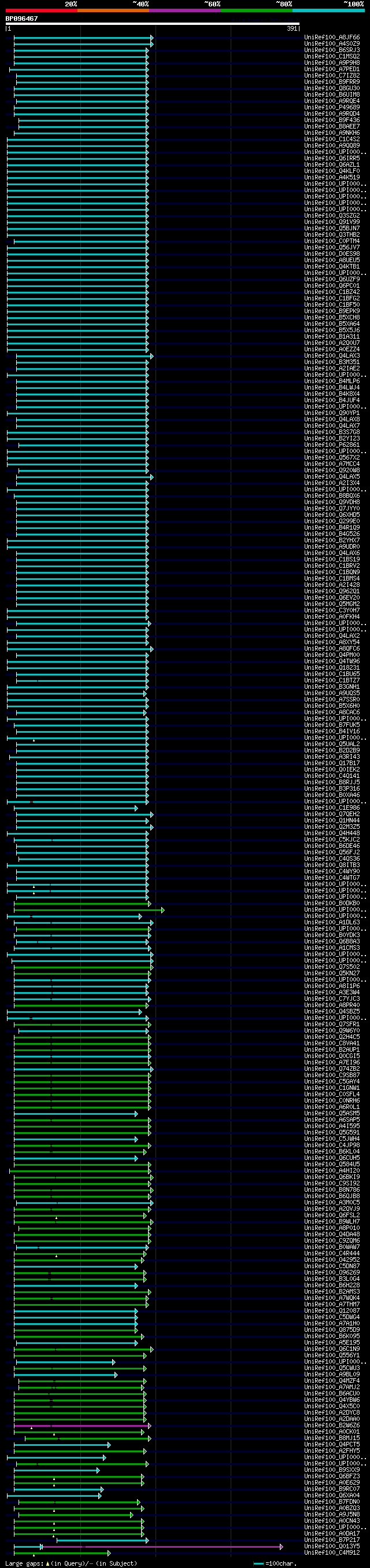Select hit label UniRef100_Q5BJN7

[x=332, y=229]
